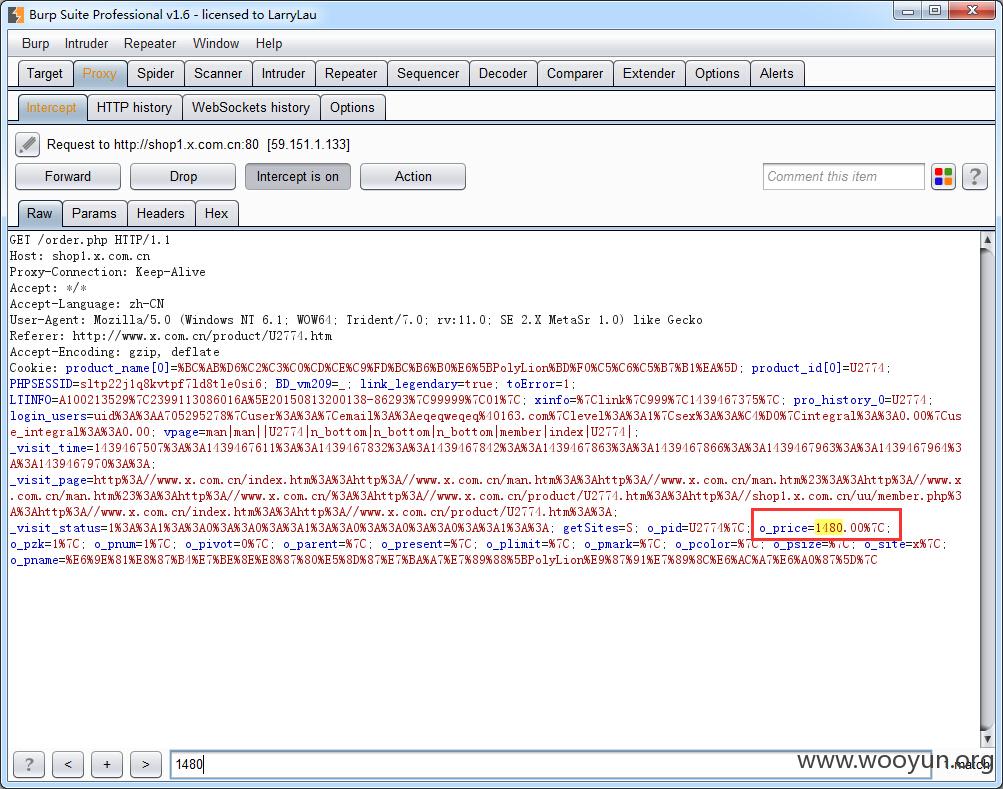Click the highlighted 1480 in o_price
This screenshot has height=789, width=1003.
829,528
